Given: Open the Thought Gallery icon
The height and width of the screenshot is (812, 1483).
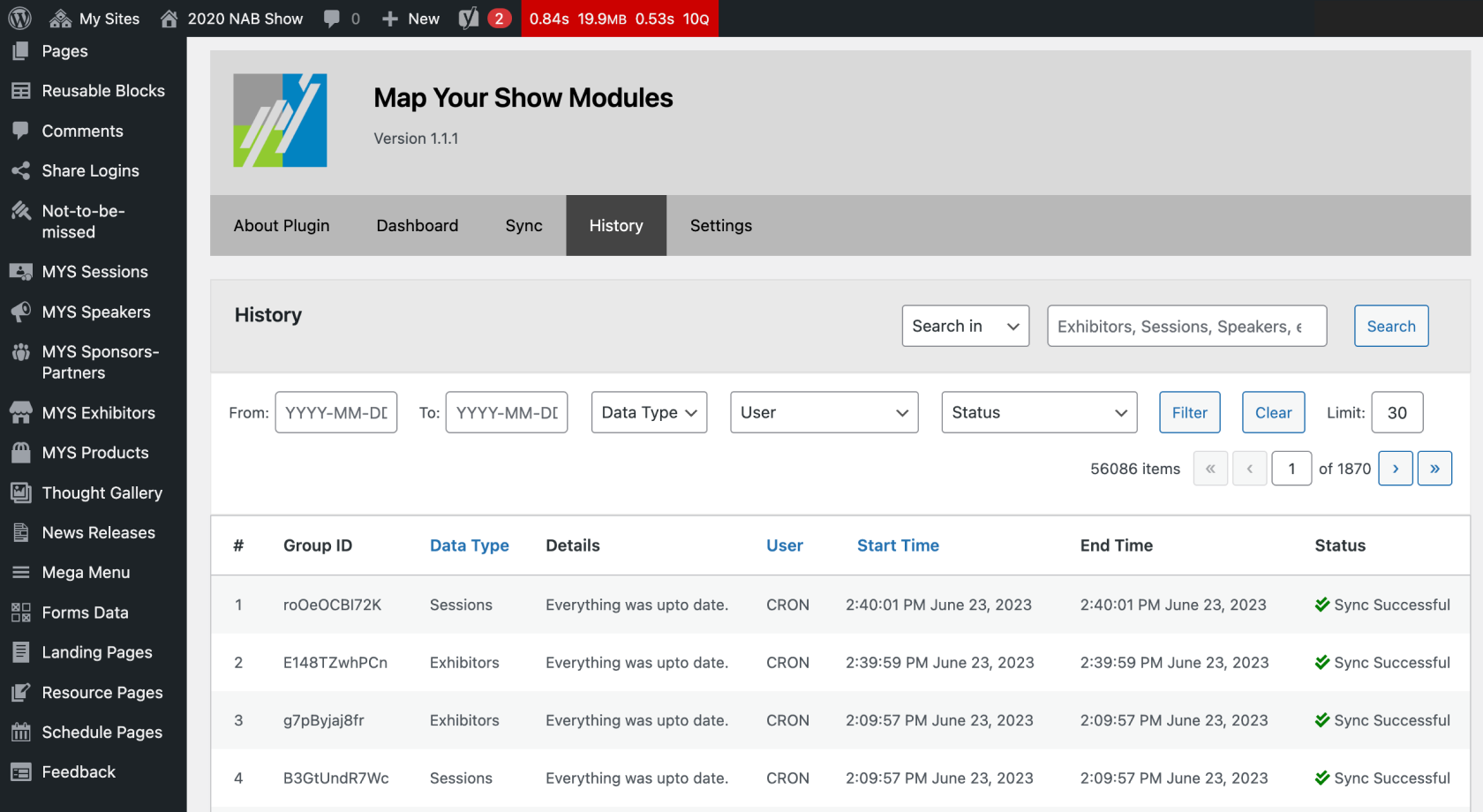Looking at the screenshot, I should tap(21, 492).
